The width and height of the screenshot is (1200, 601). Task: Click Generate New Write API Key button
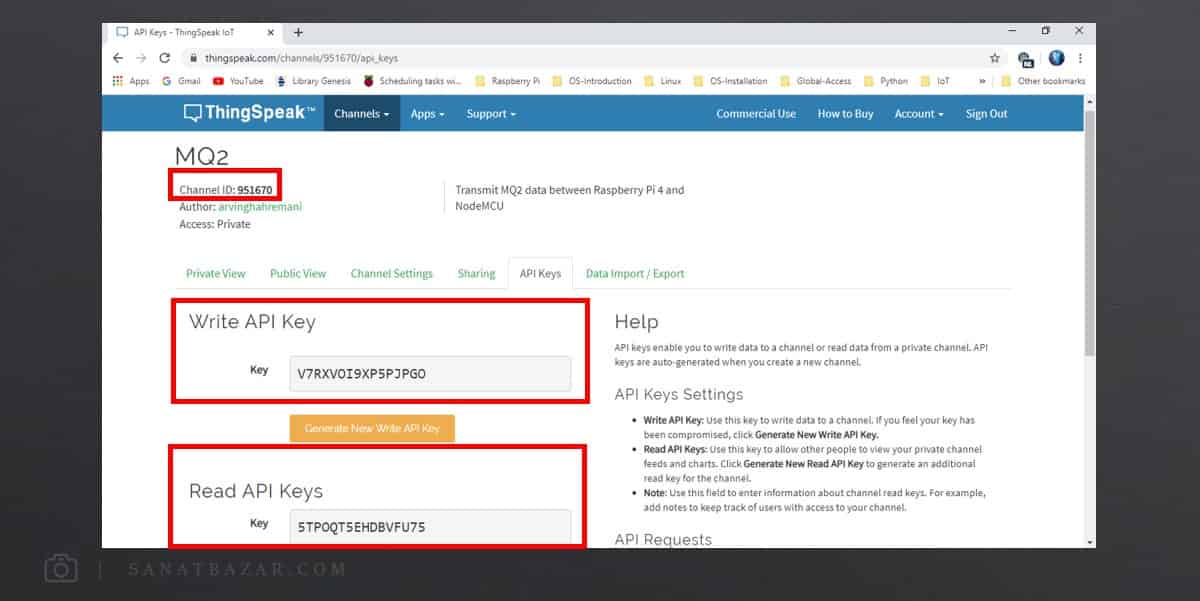coord(372,428)
